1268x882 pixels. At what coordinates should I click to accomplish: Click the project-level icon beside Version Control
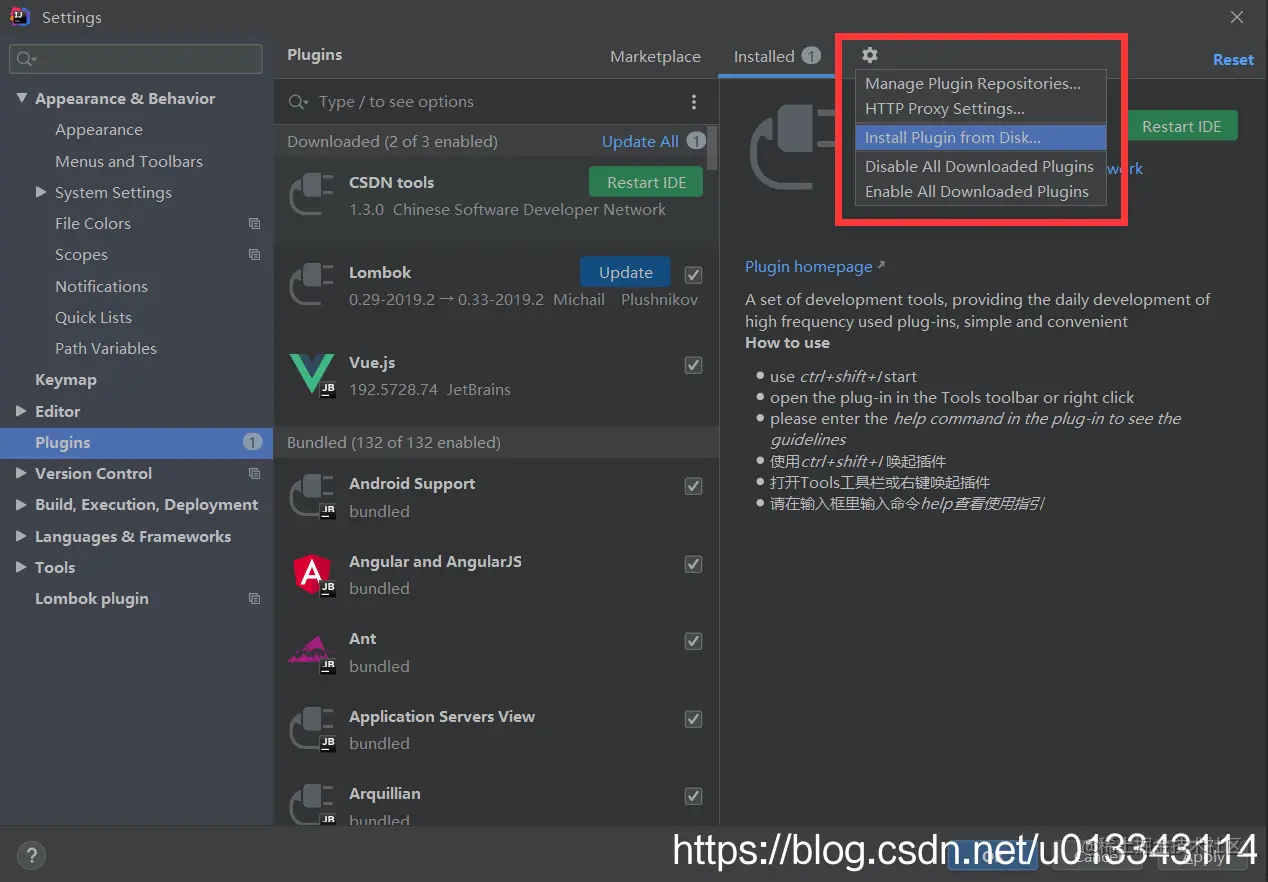(x=254, y=474)
